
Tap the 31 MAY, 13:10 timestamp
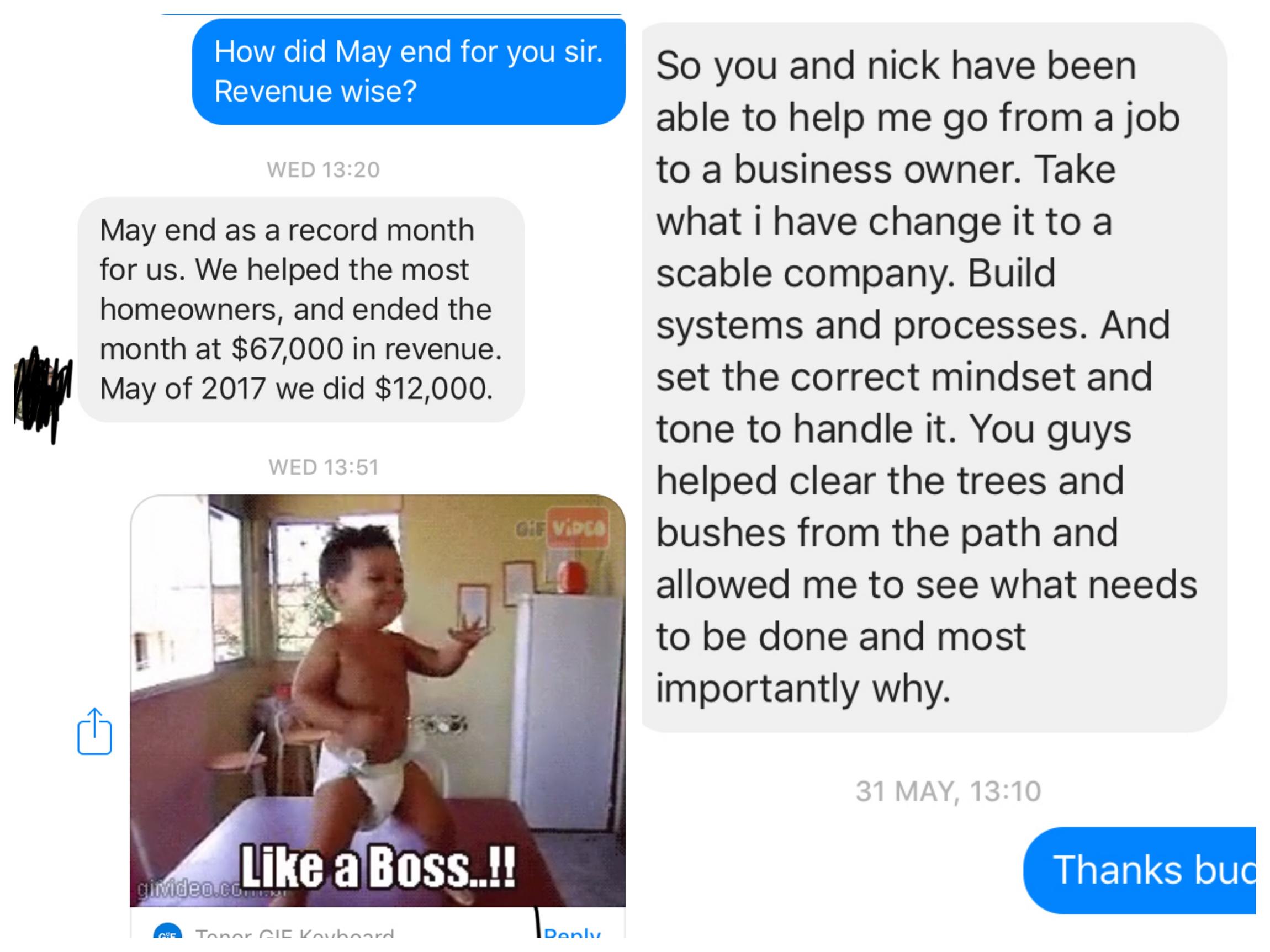(948, 791)
